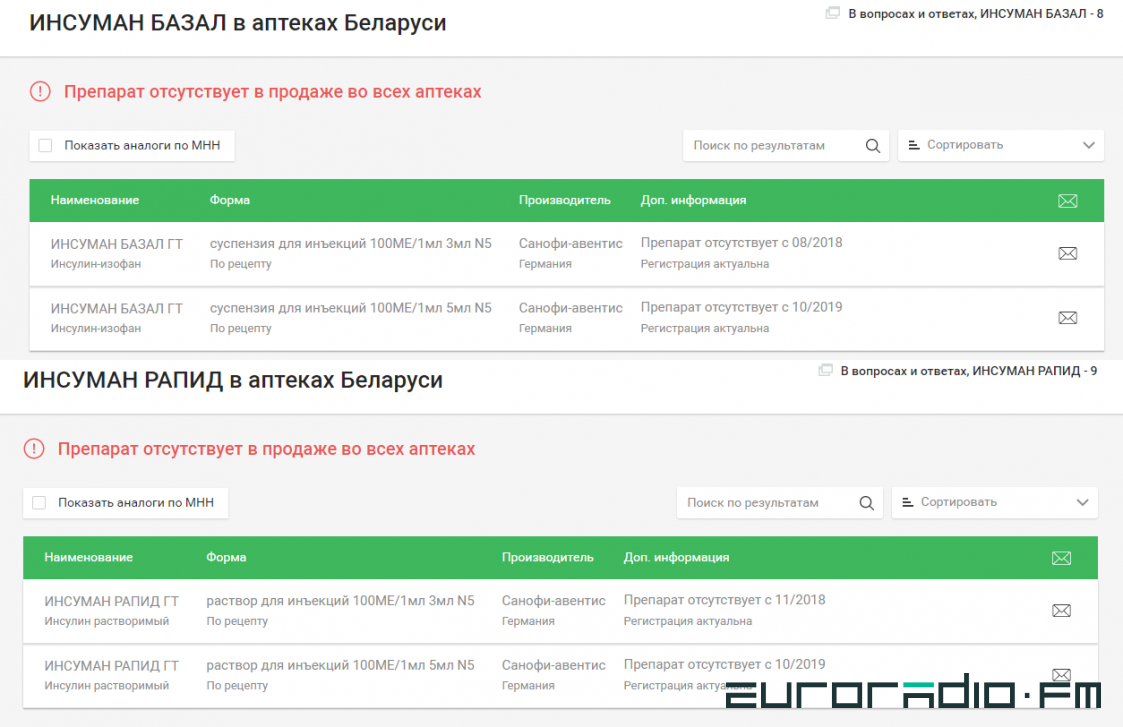
Task: Open ИНСУМАН БАЗАЛ ГТ 3мл product name
Action: pyautogui.click(x=117, y=244)
